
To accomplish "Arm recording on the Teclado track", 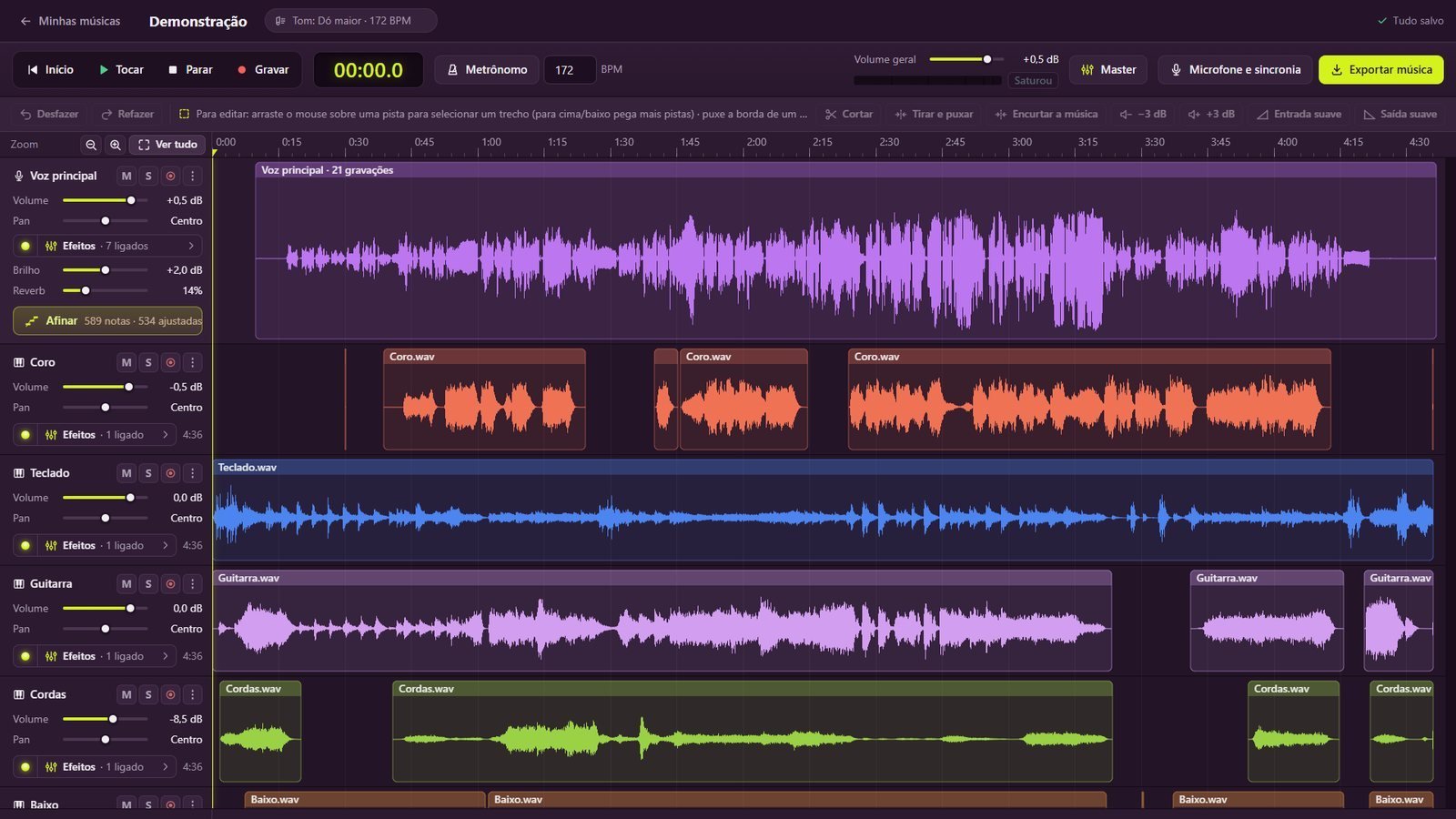I will pyautogui.click(x=170, y=473).
